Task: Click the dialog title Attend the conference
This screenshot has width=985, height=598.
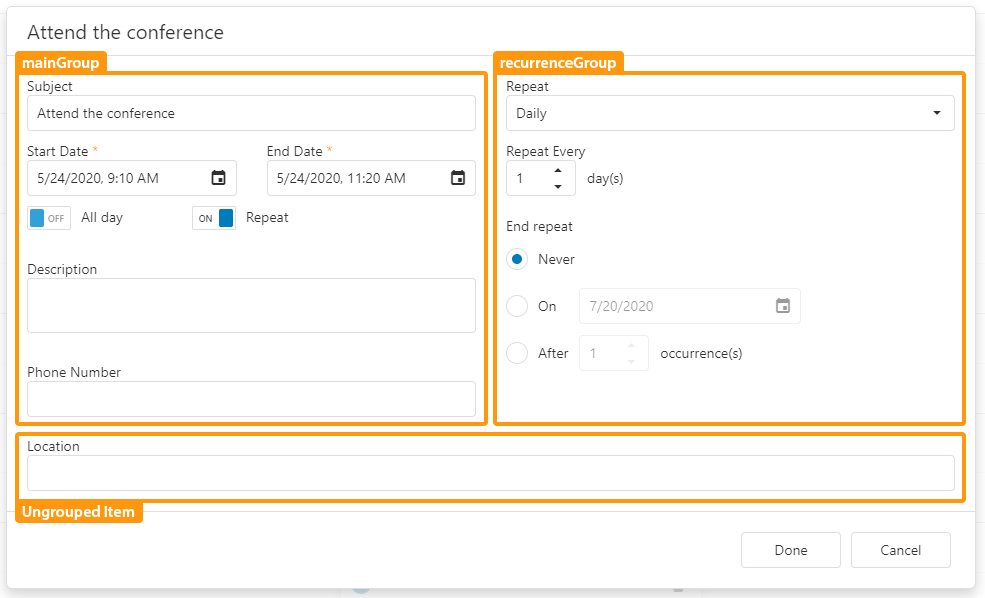Action: click(x=126, y=32)
